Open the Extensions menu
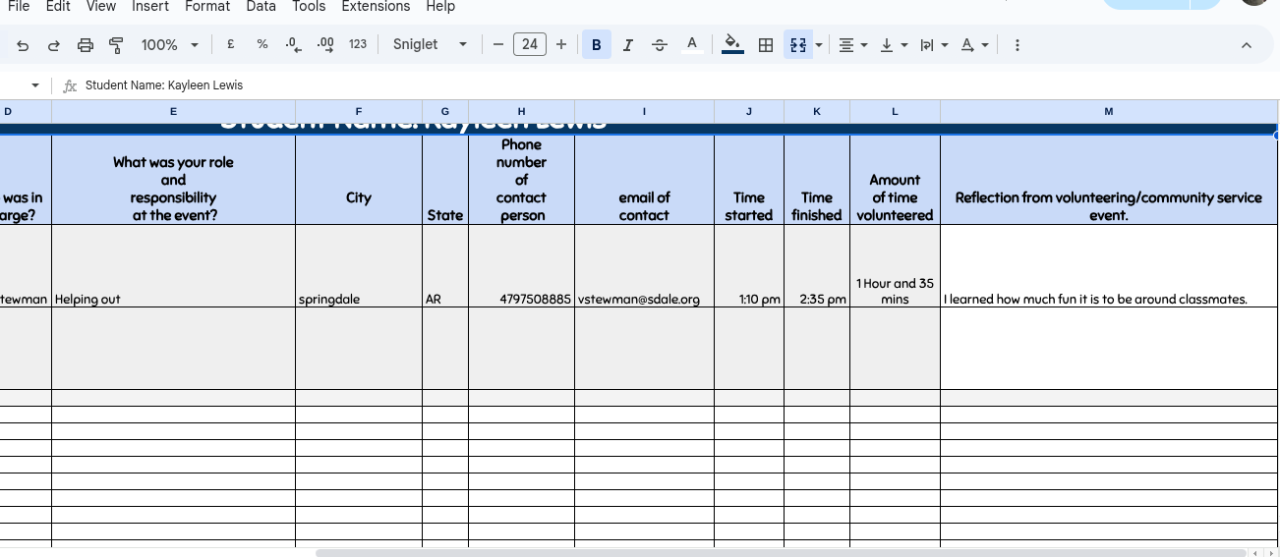This screenshot has height=557, width=1280. [375, 7]
